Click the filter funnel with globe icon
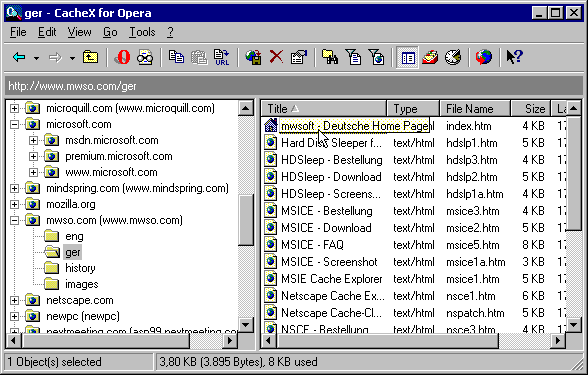The image size is (588, 375). coord(376,57)
